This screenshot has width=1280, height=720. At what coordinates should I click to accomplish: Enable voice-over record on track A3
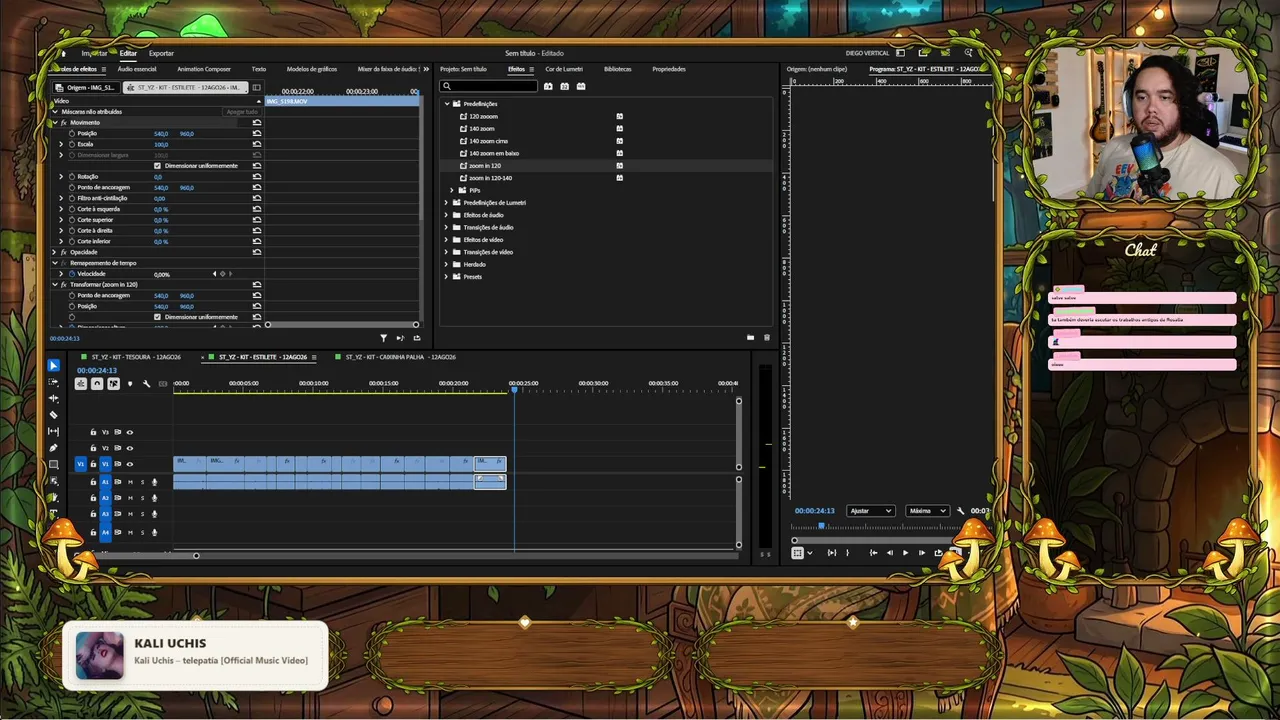click(154, 514)
